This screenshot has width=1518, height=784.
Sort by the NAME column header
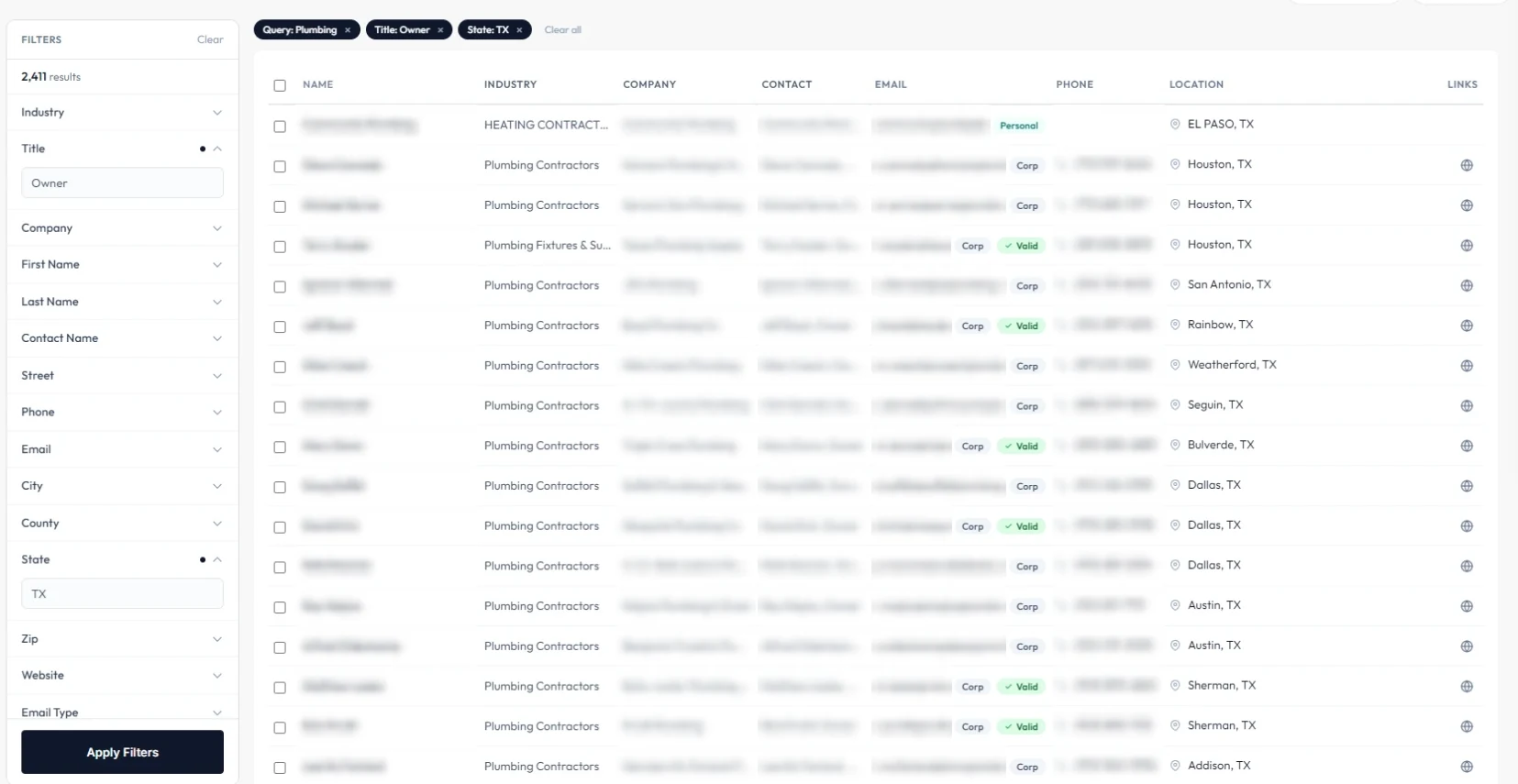coord(318,84)
